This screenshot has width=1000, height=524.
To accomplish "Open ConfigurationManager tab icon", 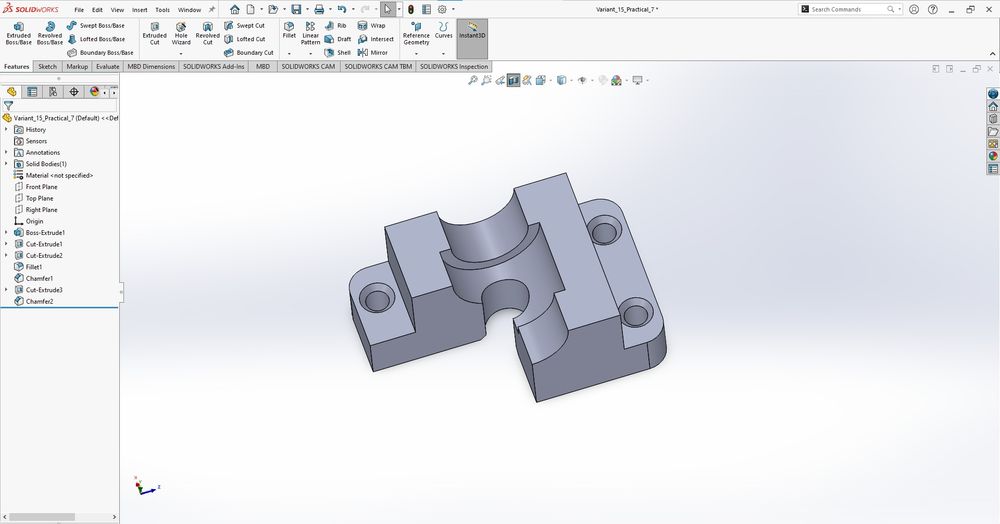I will (53, 92).
